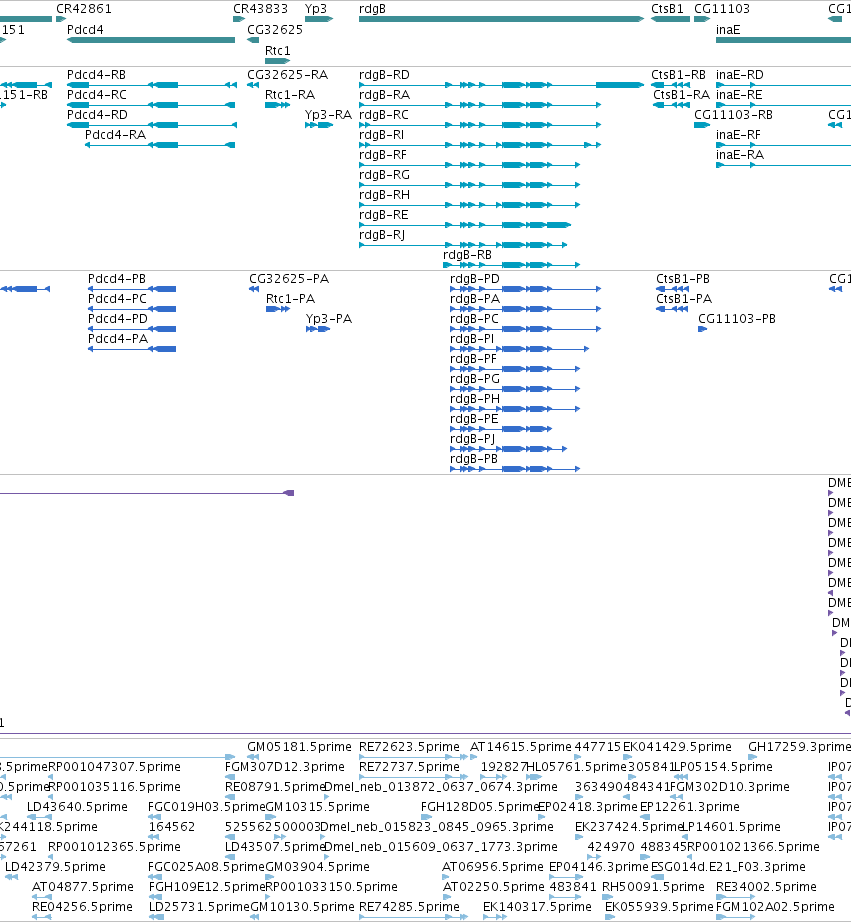Screen dimensions: 851x922
Task: Open protein CtsB1-PA label
Action: (684, 299)
